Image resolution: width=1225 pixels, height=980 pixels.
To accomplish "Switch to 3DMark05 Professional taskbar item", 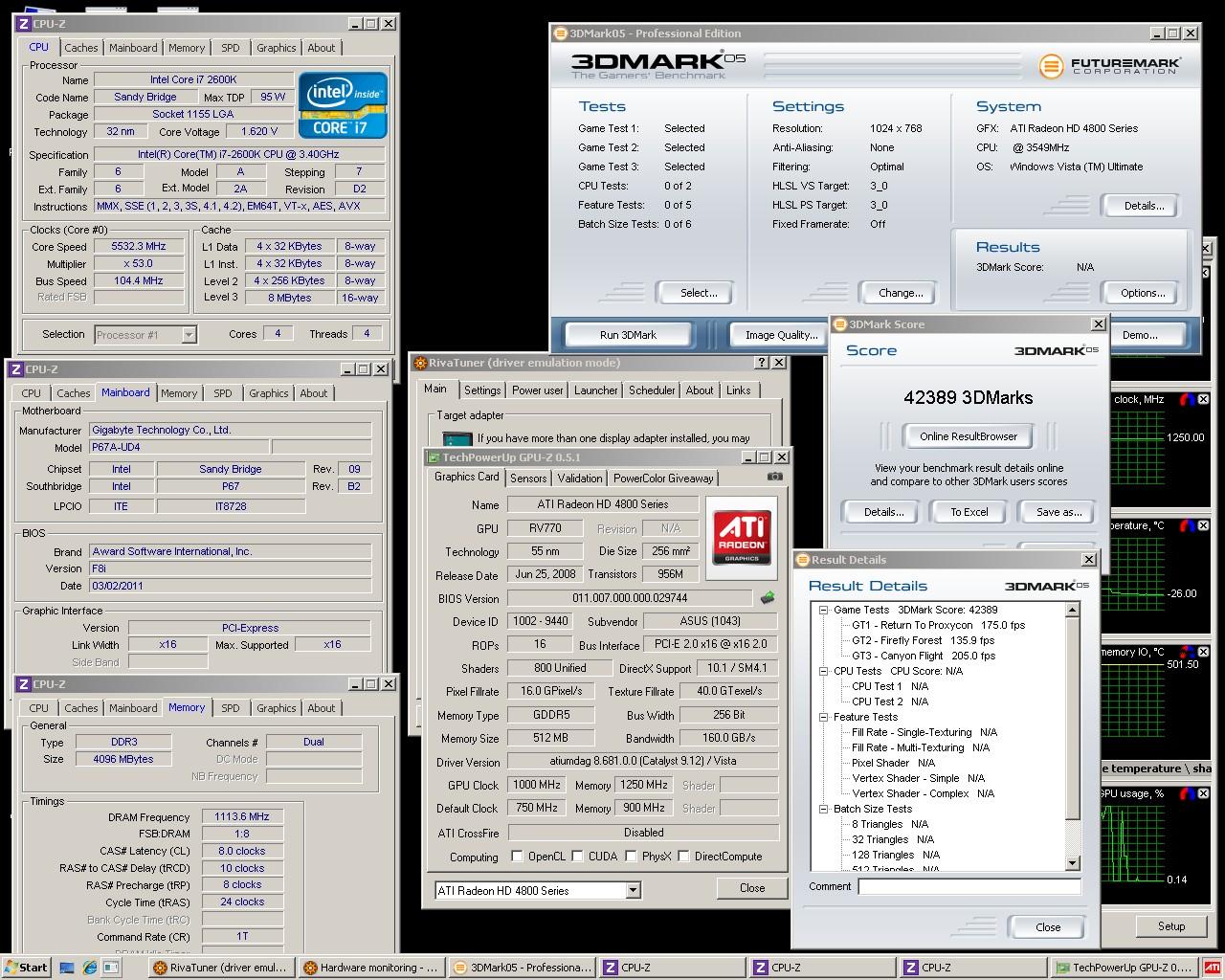I will pyautogui.click(x=522, y=968).
